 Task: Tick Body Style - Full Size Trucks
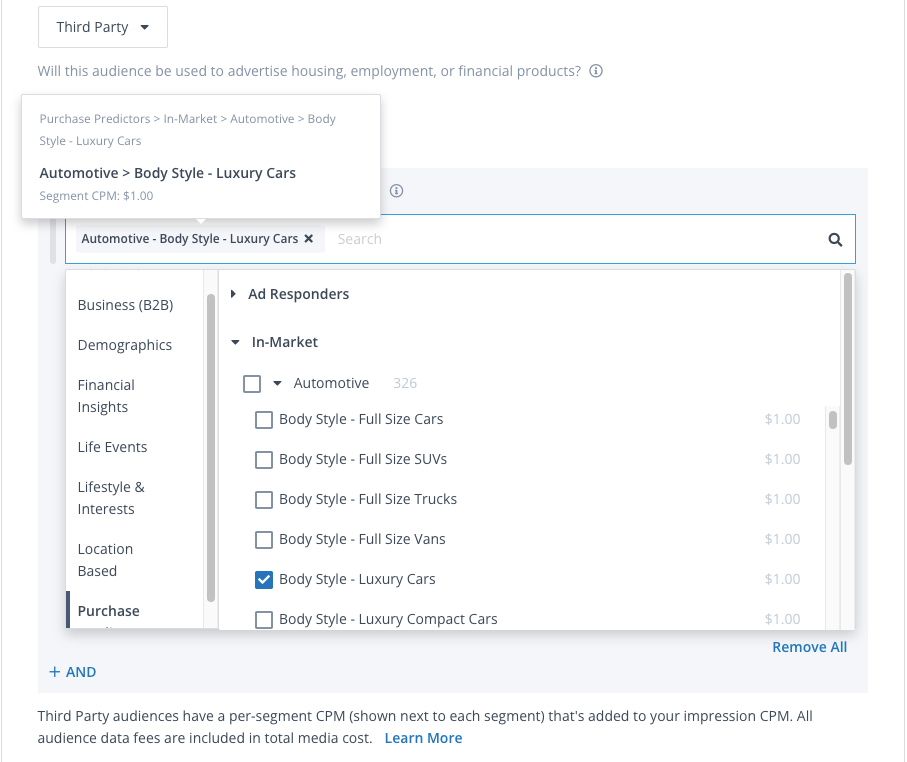[264, 500]
